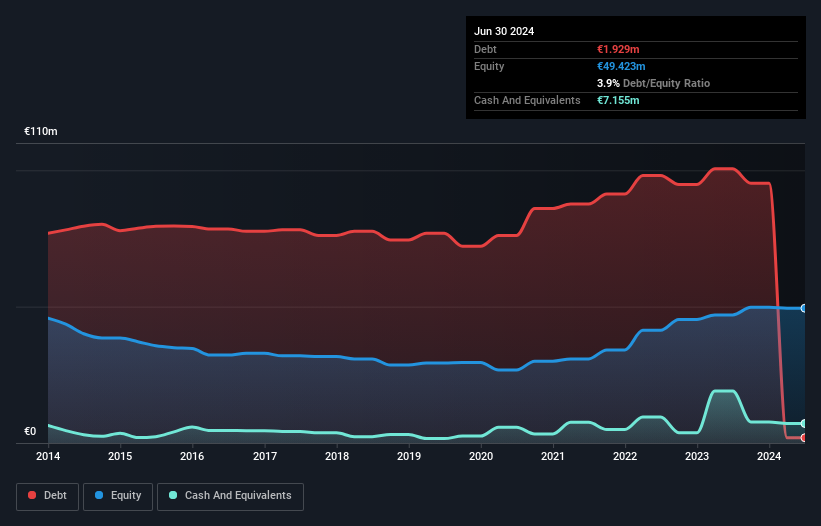Toggle the Equity series legend button
This screenshot has height=526, width=821.
(118, 496)
